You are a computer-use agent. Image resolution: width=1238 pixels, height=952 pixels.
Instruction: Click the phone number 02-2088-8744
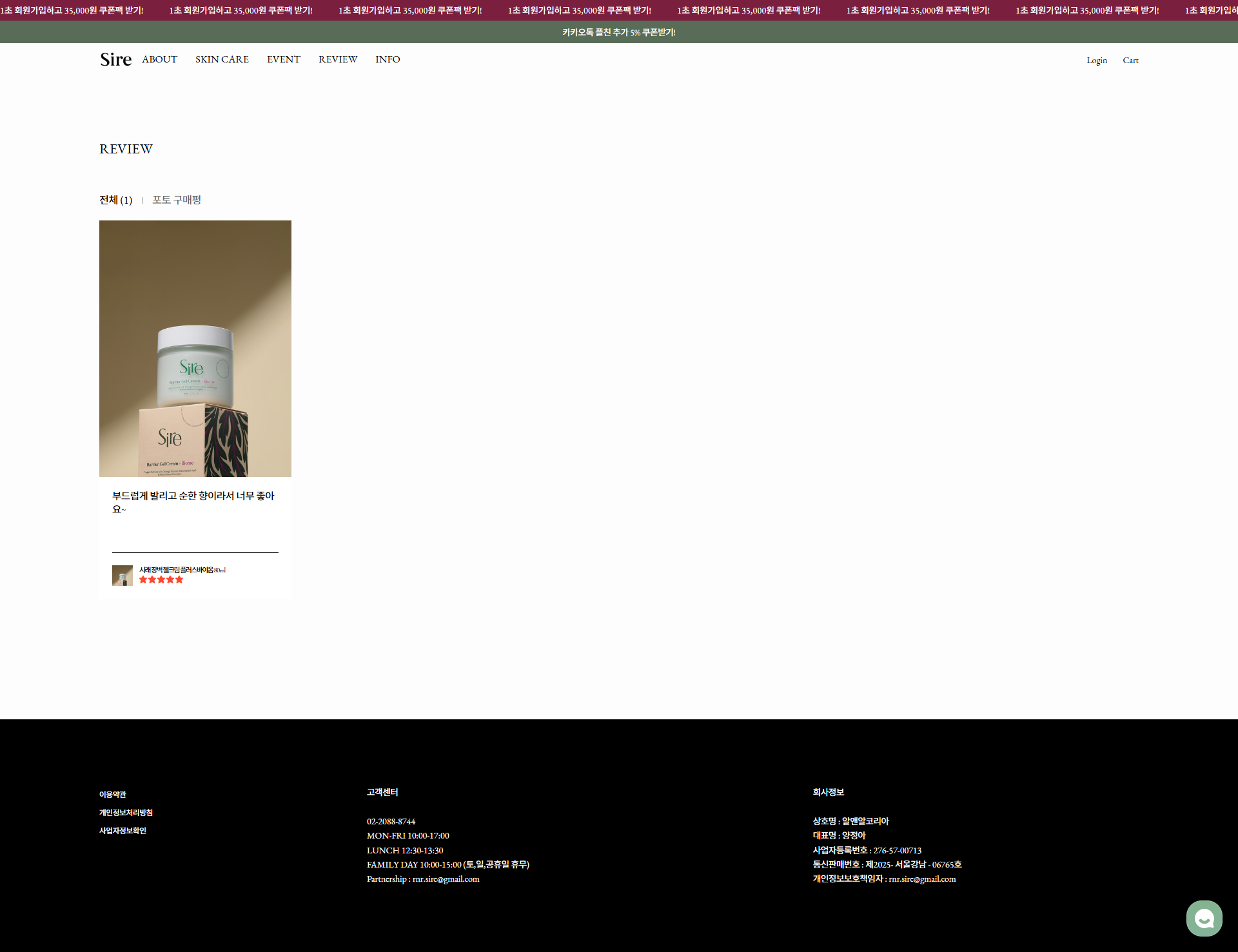click(391, 822)
